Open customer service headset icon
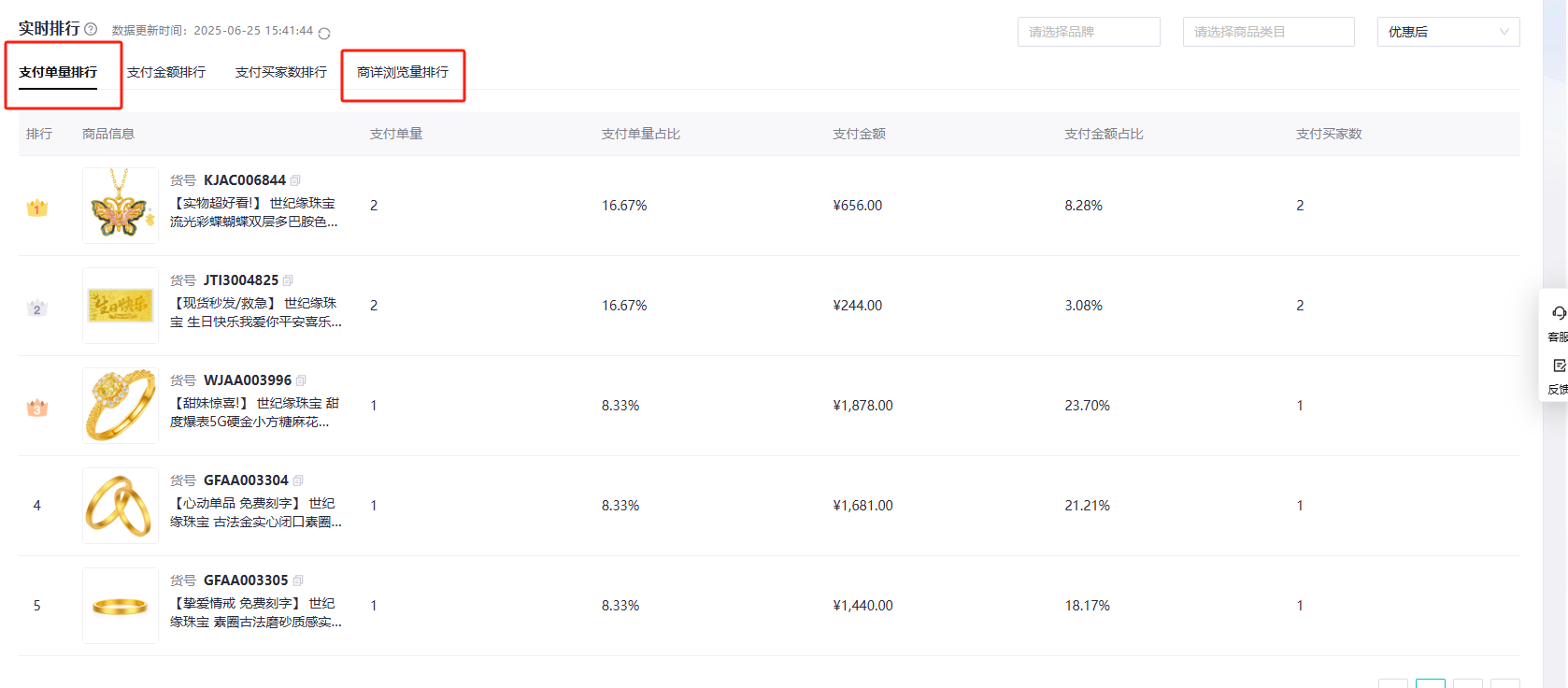 [x=1558, y=314]
